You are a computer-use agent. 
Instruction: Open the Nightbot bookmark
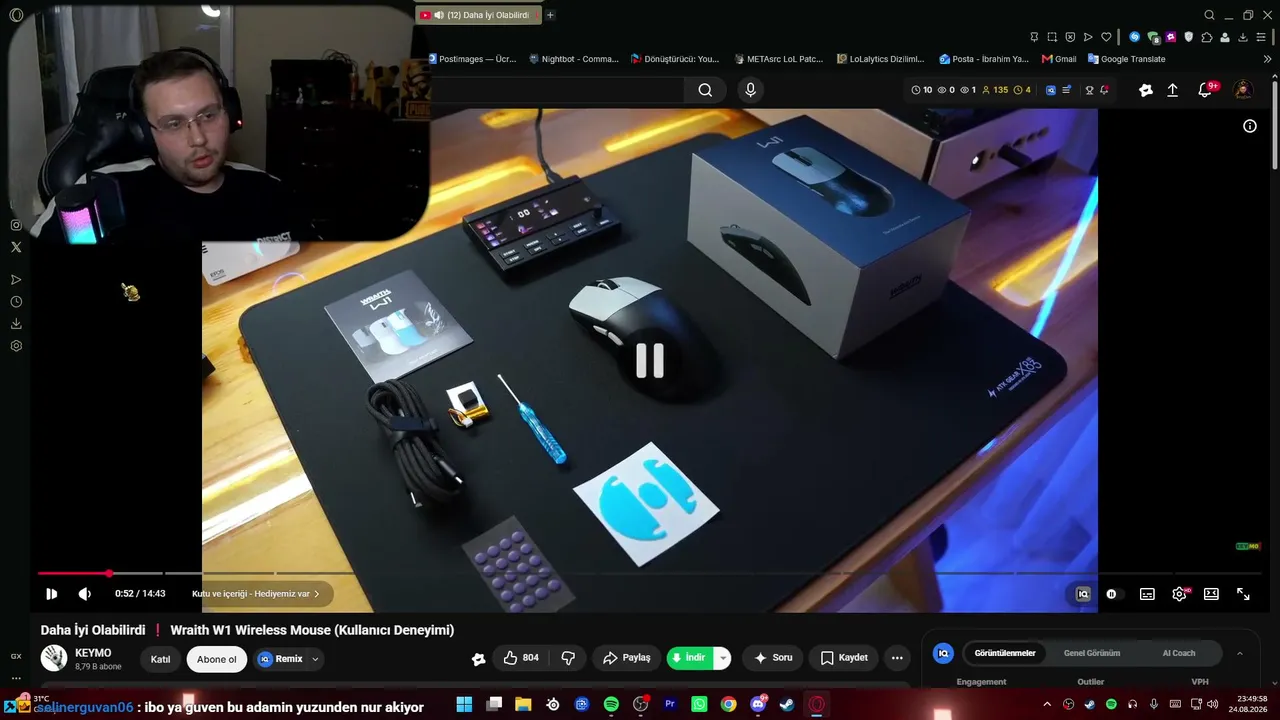pyautogui.click(x=574, y=59)
